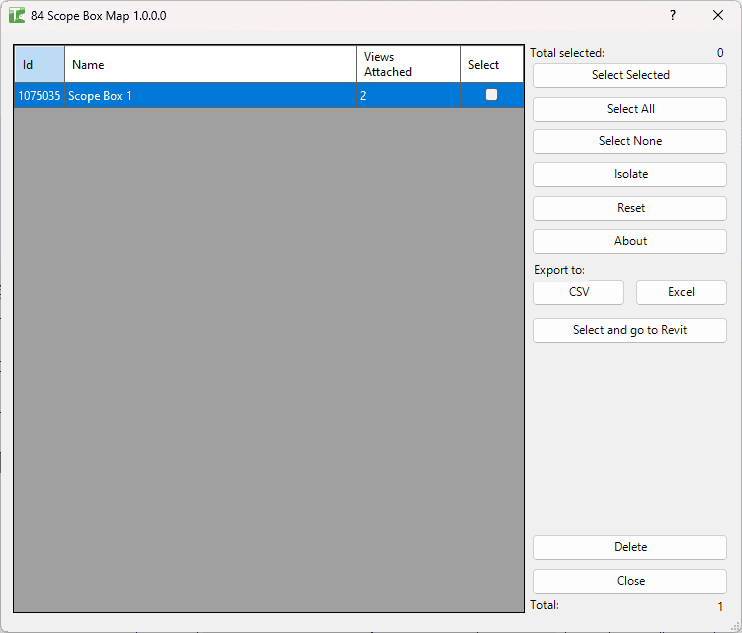Screen dimensions: 742x633
Task: Open the help question mark button
Action: click(x=672, y=16)
